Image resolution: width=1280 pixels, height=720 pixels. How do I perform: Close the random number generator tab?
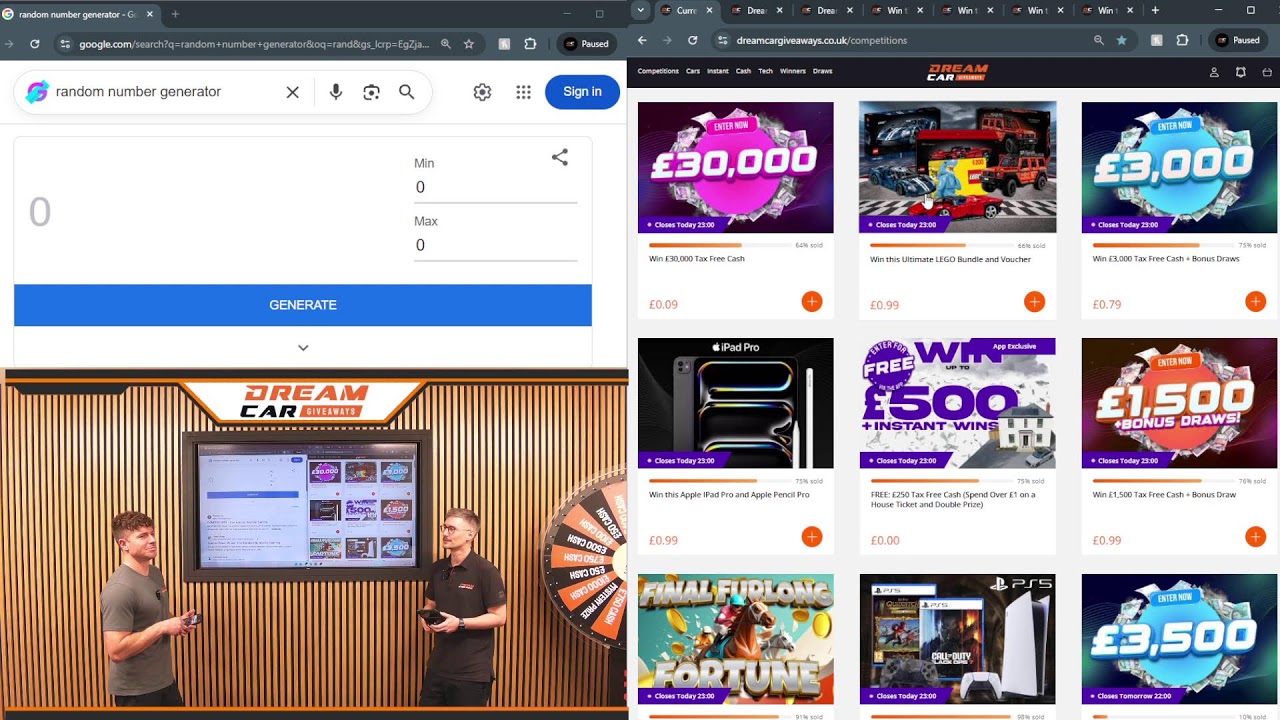click(152, 14)
